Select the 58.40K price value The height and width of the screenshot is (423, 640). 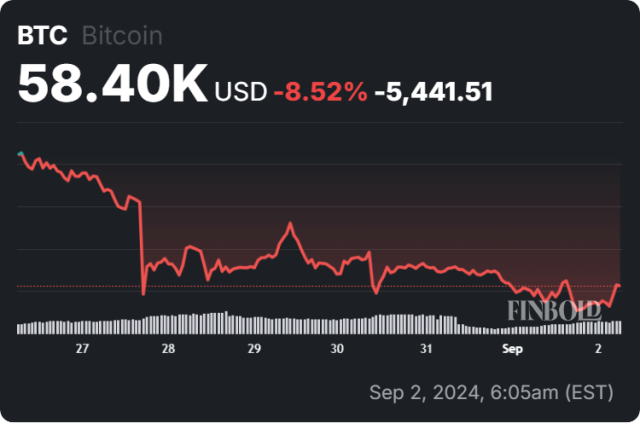pyautogui.click(x=111, y=86)
